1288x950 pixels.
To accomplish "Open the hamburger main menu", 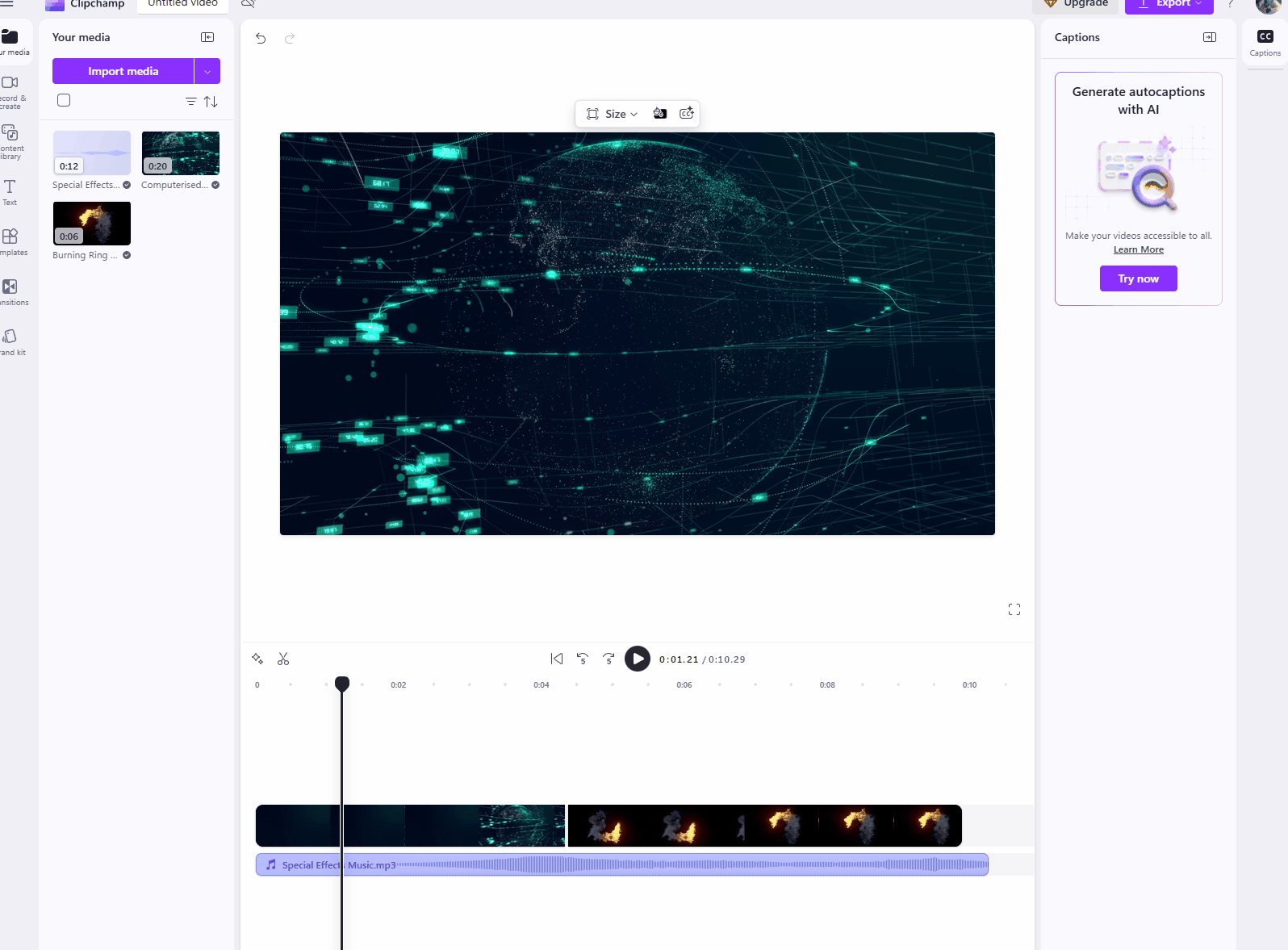I will coord(7,3).
